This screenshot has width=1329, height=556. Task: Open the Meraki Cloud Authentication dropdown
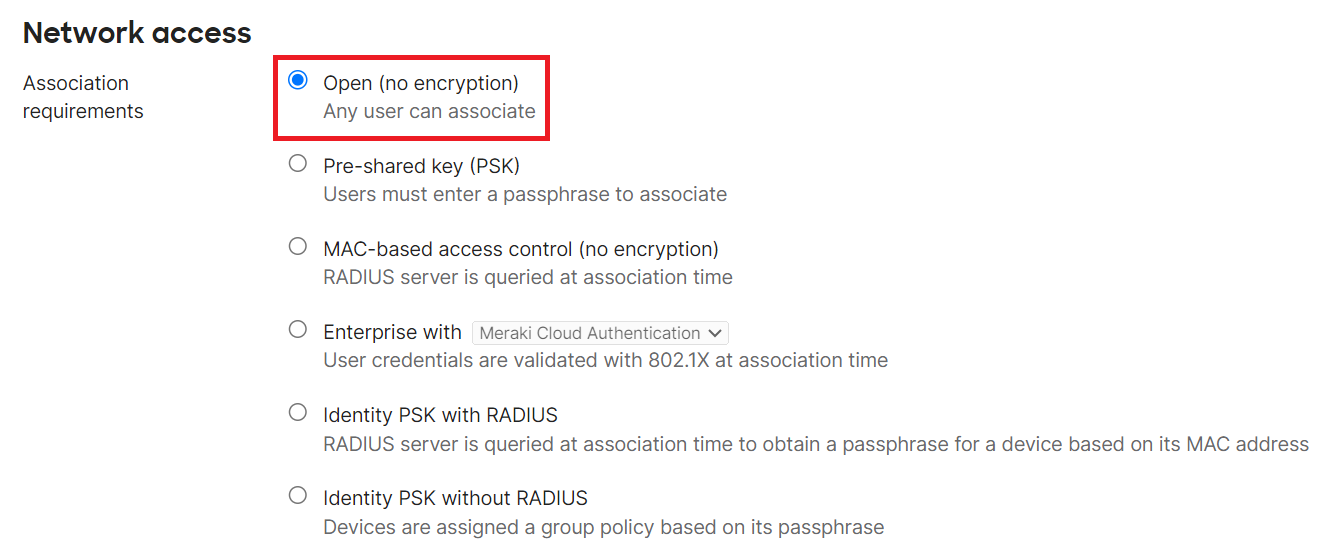pyautogui.click(x=600, y=333)
